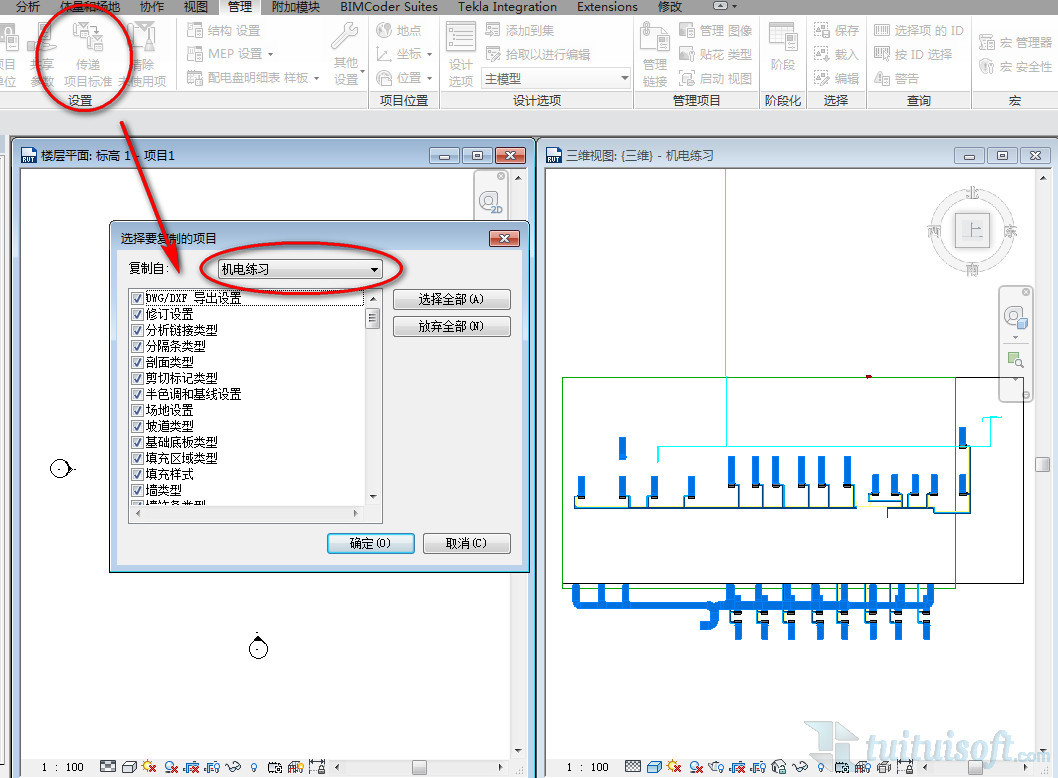1058x778 pixels.
Task: Click the 2D navigation wheel icon
Action: tap(491, 203)
